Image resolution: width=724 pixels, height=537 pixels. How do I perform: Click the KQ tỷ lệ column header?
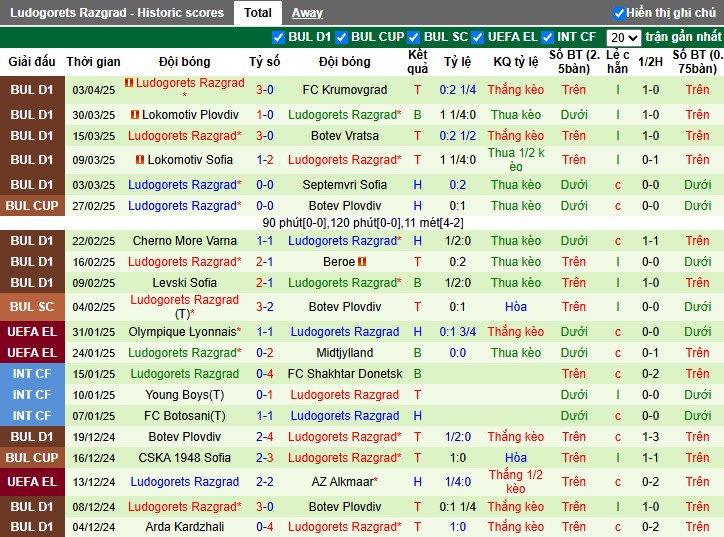coord(516,61)
